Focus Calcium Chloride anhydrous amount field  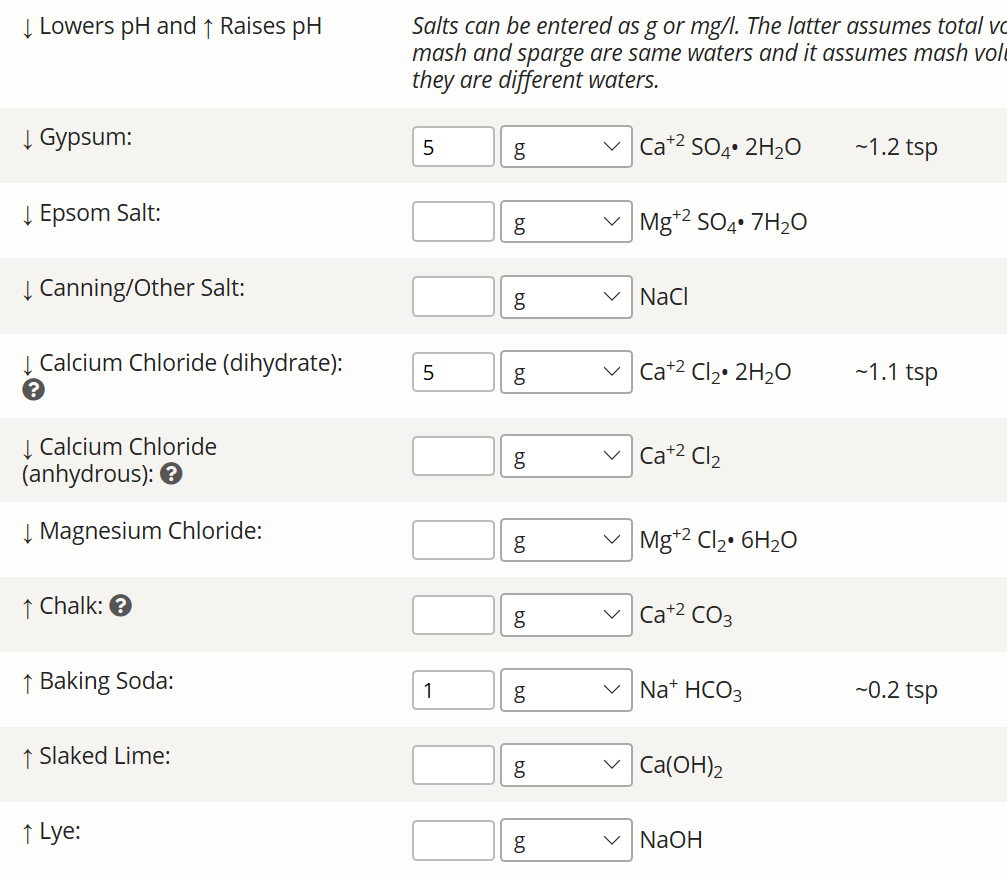pyautogui.click(x=453, y=456)
